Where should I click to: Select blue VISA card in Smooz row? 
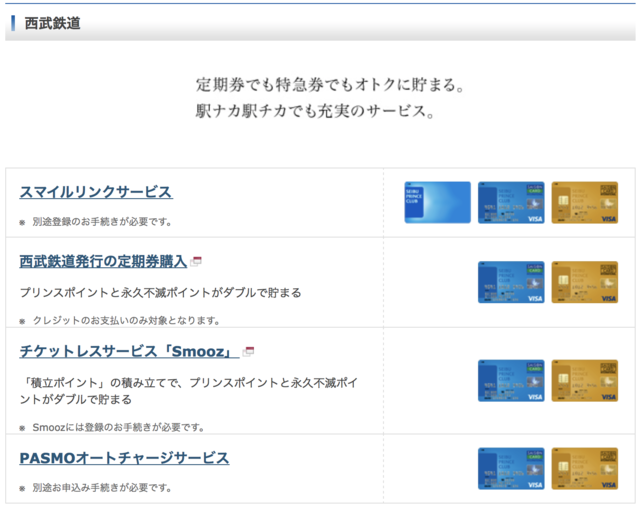tap(511, 380)
